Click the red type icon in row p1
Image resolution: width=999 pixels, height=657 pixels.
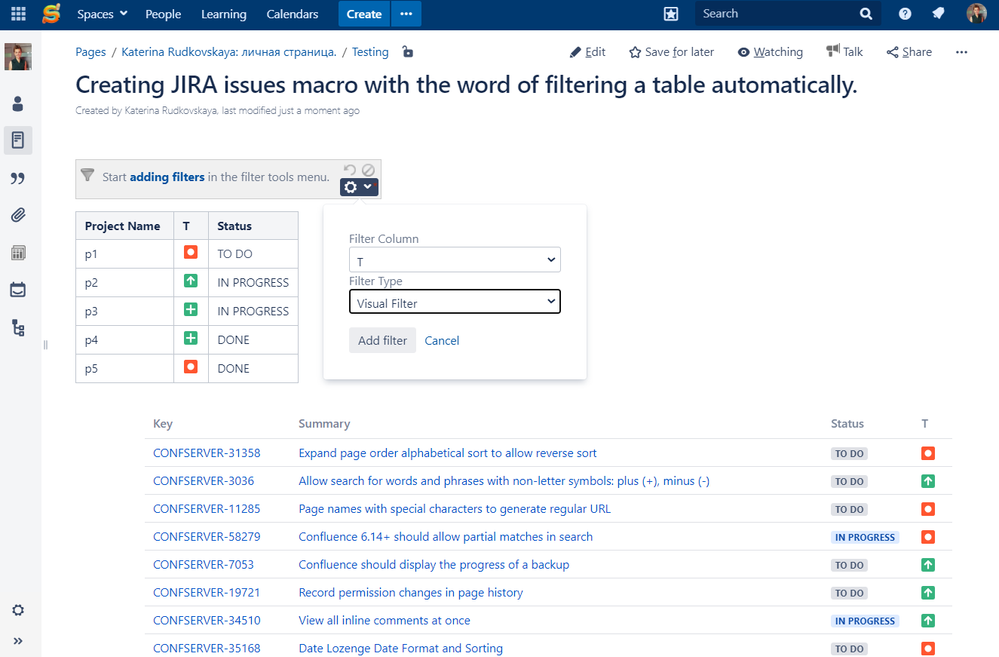[190, 252]
